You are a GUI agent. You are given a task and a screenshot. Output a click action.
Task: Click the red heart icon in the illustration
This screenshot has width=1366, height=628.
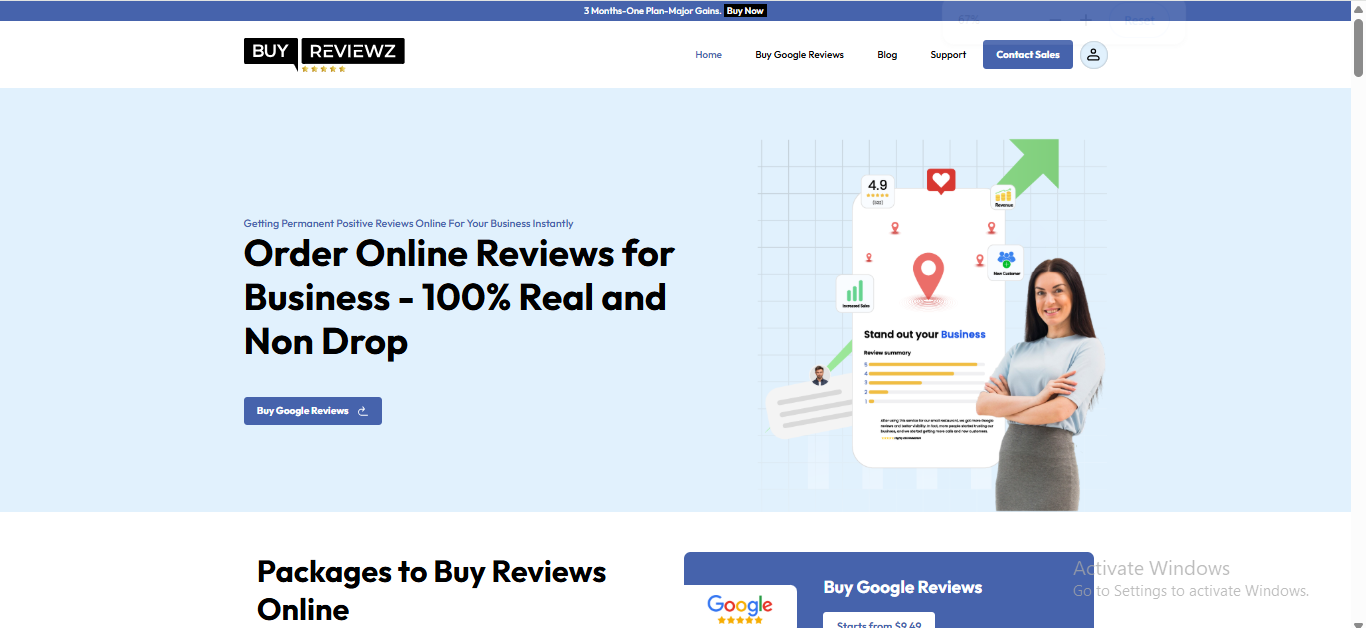pos(941,181)
